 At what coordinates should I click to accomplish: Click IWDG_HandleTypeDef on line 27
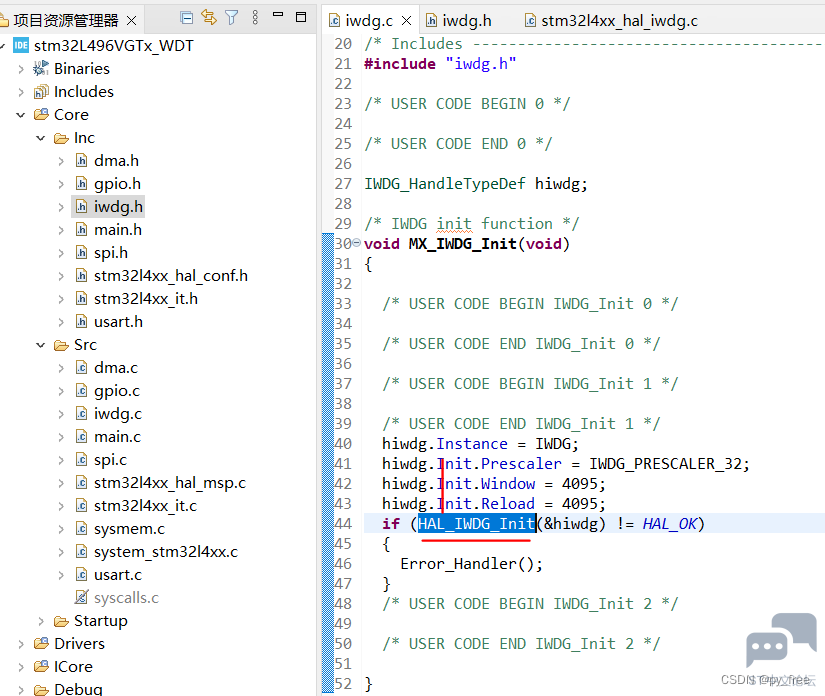click(x=445, y=184)
